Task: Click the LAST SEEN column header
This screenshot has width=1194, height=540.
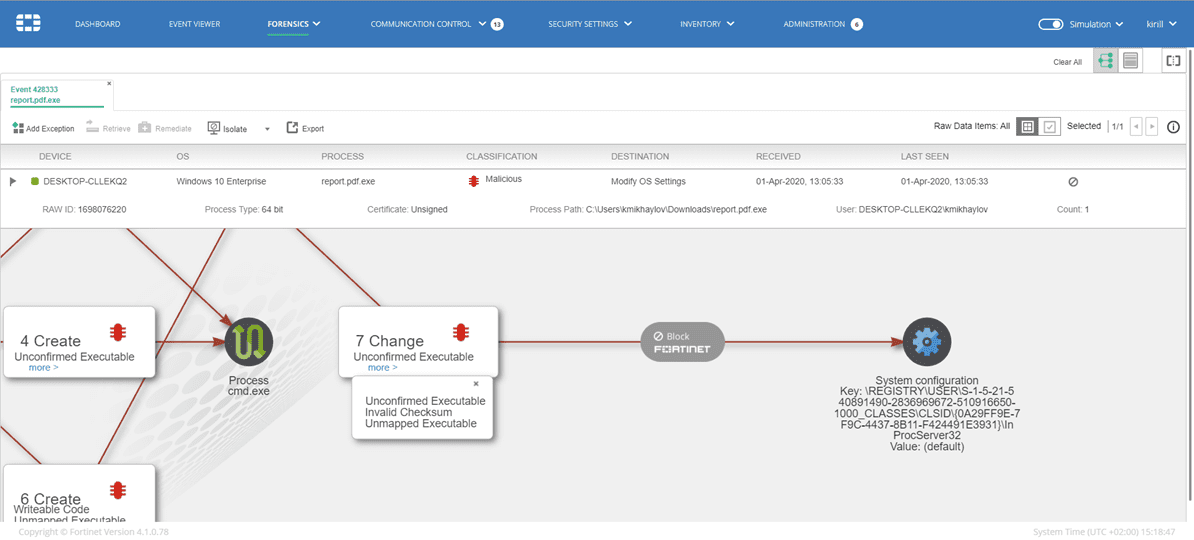Action: click(924, 156)
